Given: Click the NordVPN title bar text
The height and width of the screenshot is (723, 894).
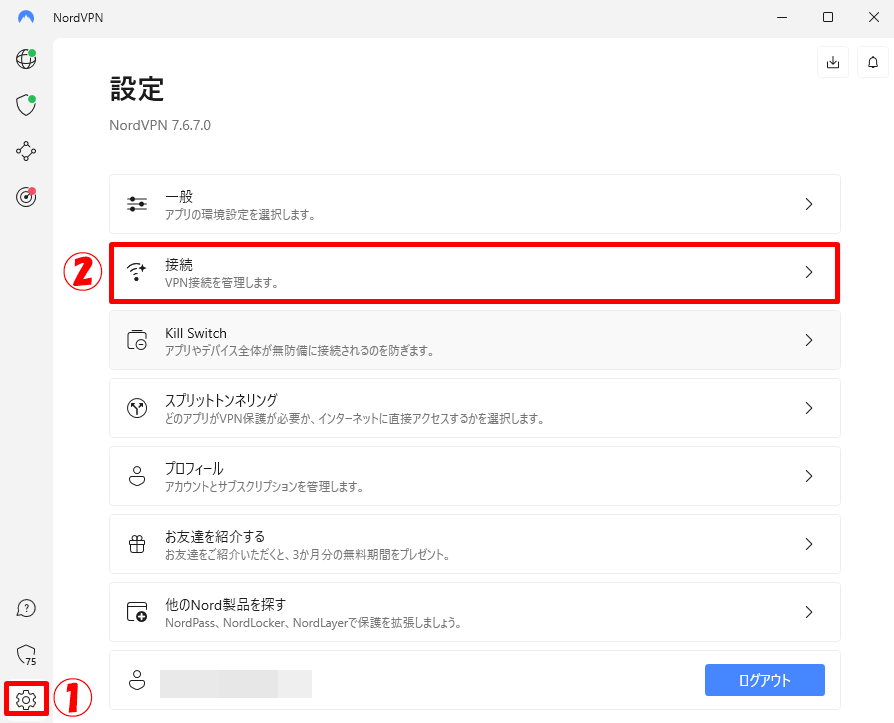Looking at the screenshot, I should [78, 18].
